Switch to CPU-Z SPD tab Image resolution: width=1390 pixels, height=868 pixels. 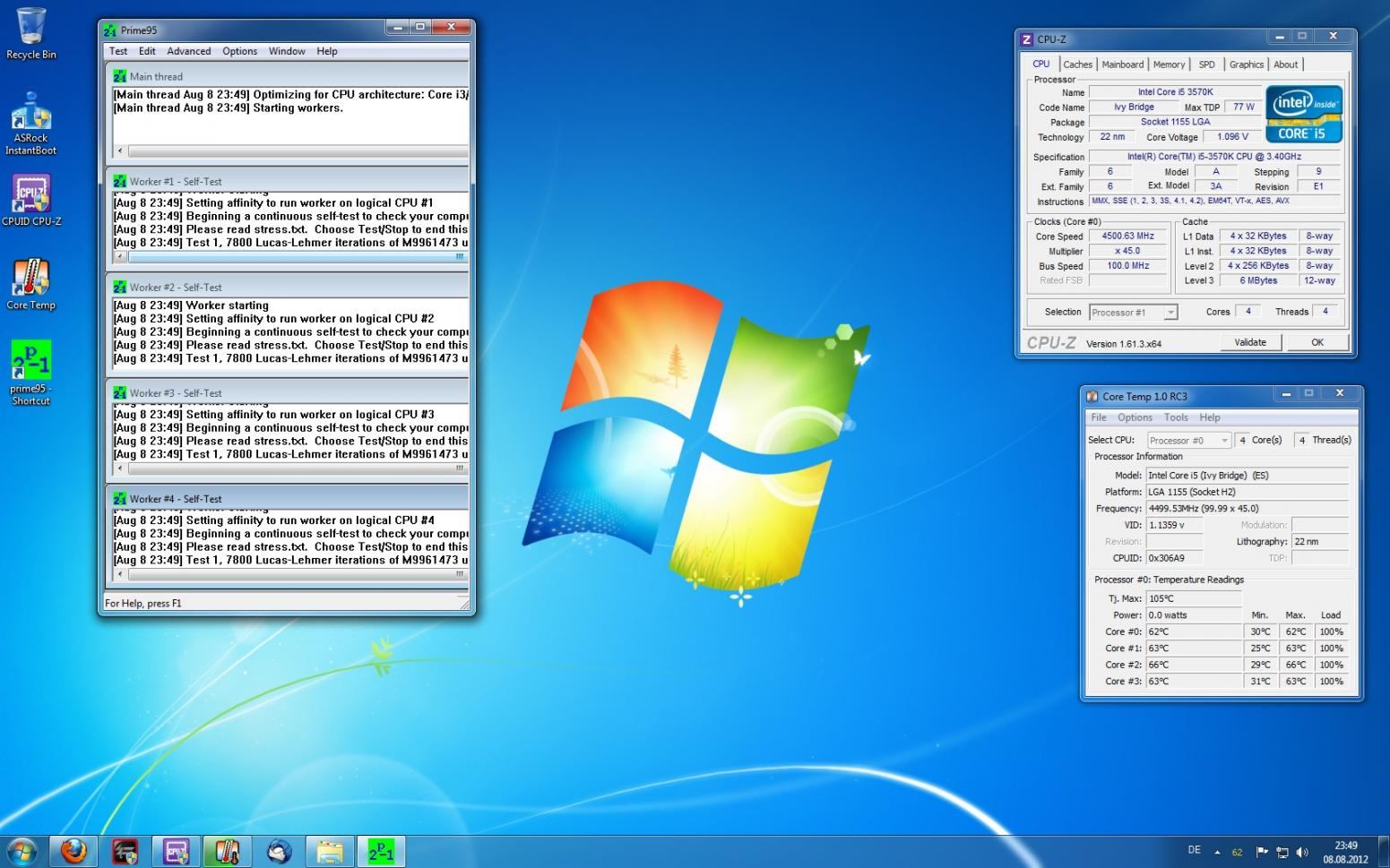[x=1207, y=64]
